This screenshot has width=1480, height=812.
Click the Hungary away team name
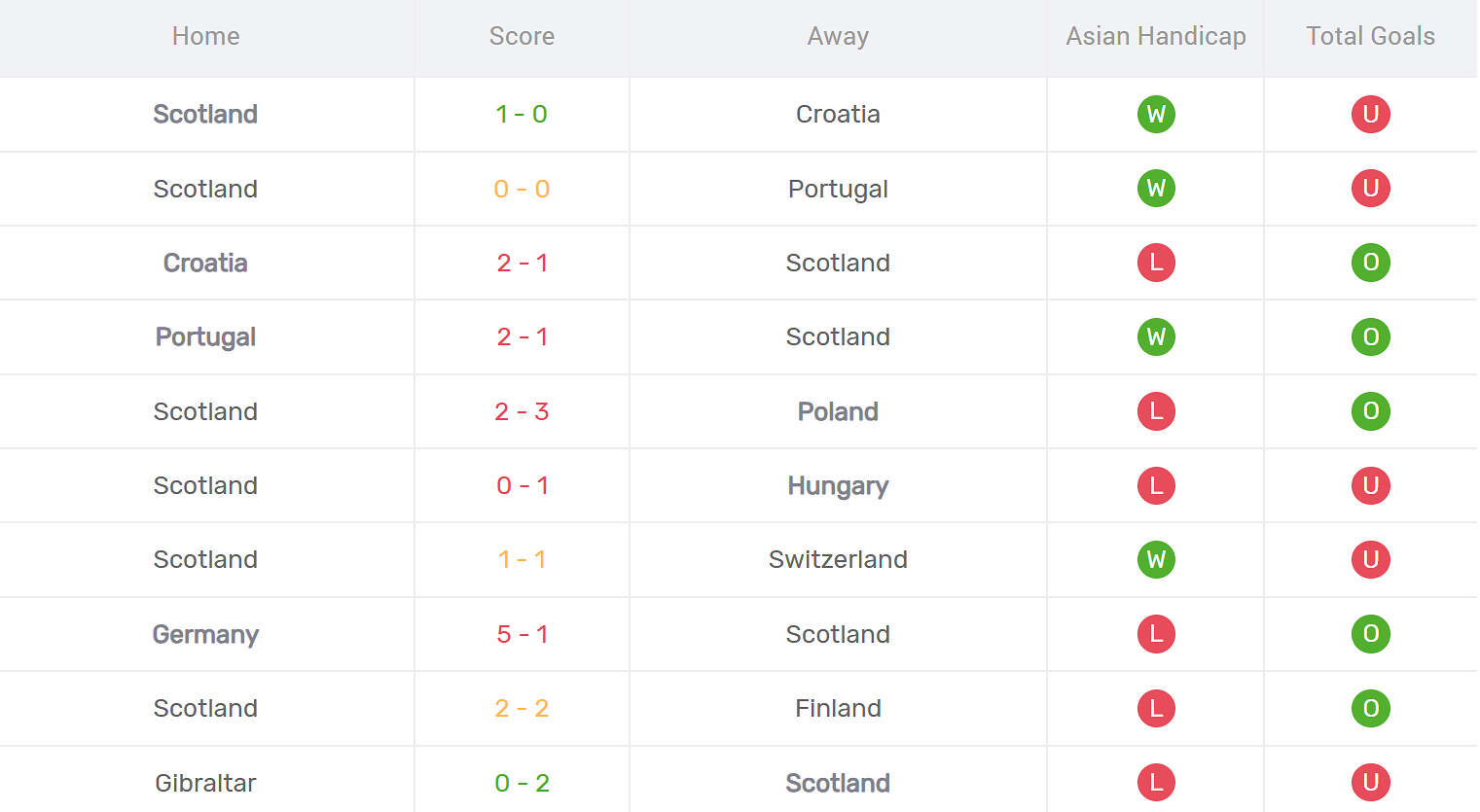pyautogui.click(x=838, y=485)
